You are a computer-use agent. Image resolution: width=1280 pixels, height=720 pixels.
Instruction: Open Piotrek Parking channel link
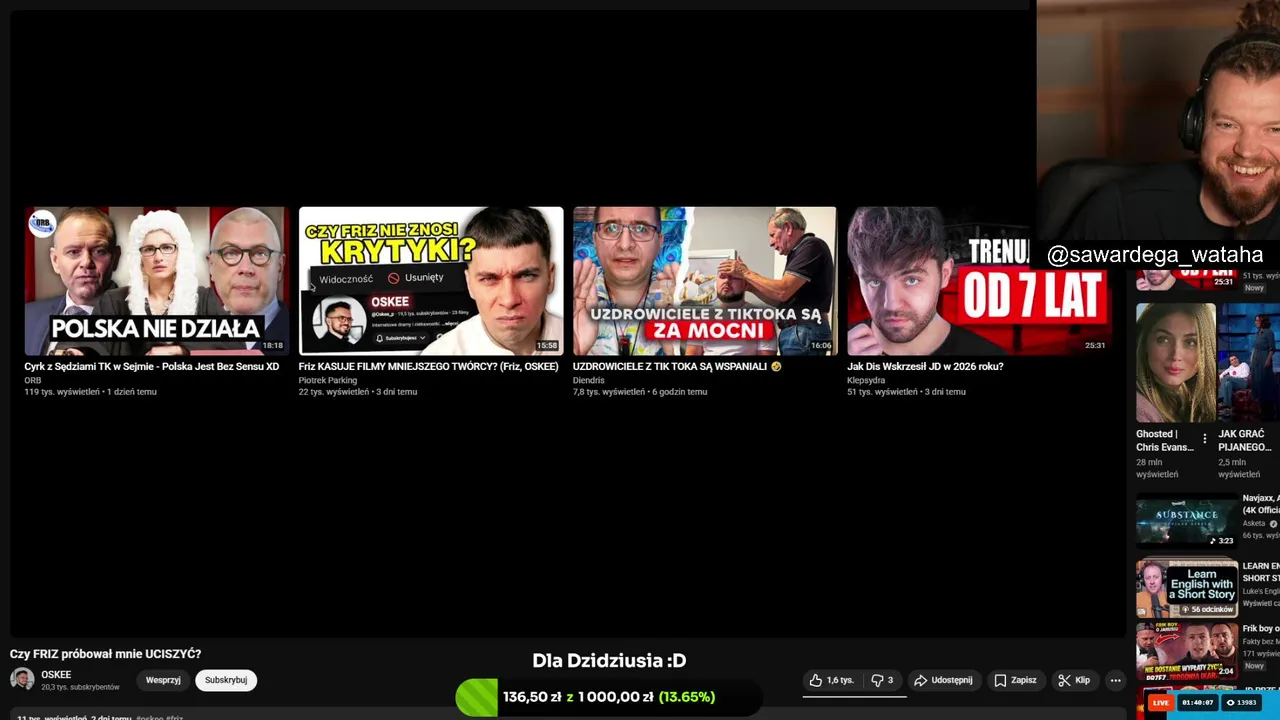coord(327,380)
